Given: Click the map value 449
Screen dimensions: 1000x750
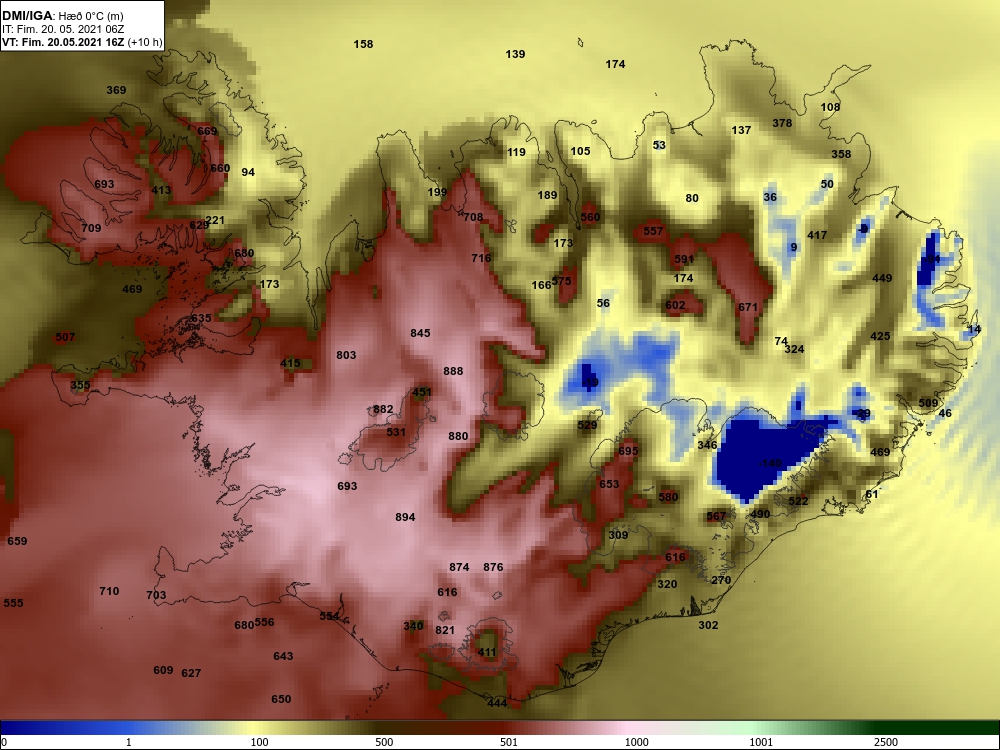Looking at the screenshot, I should 882,278.
